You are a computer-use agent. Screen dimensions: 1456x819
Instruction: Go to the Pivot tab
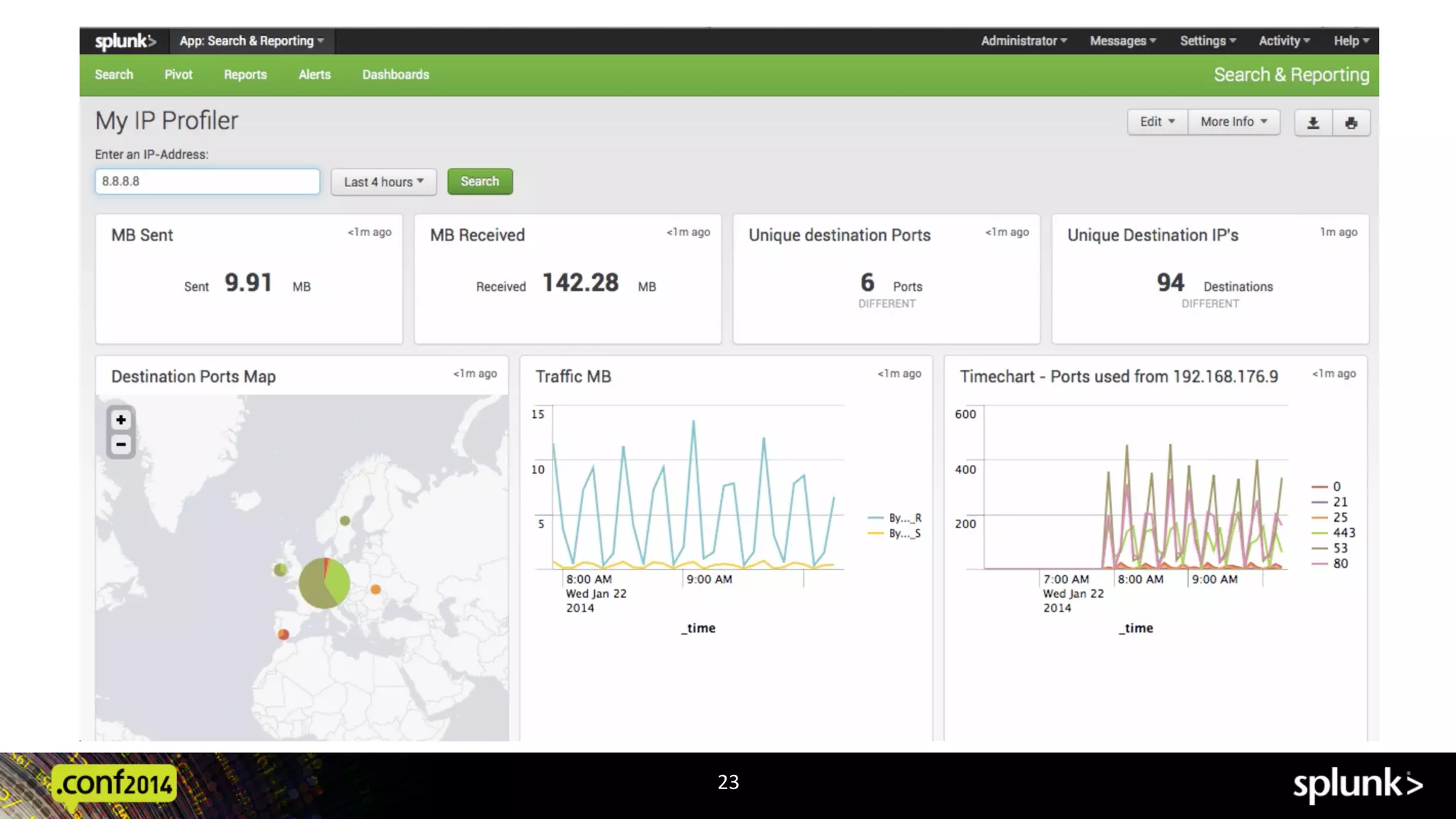point(178,75)
